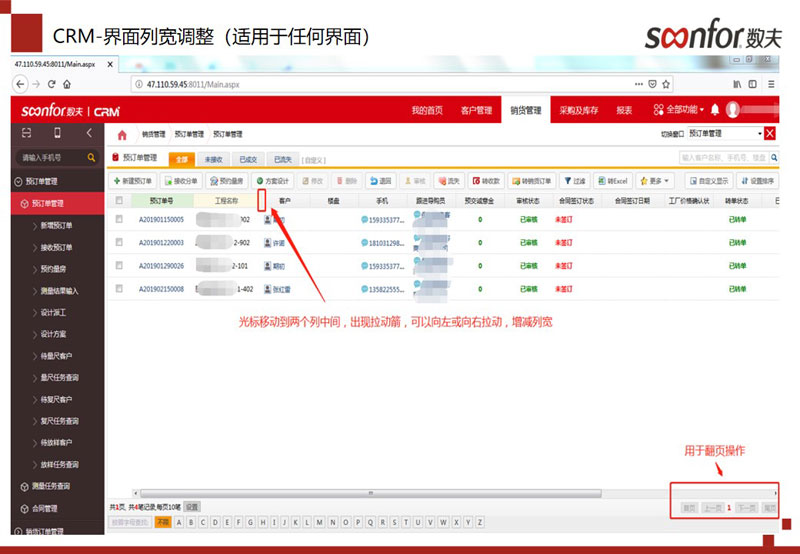The width and height of the screenshot is (800, 554).
Task: Switch to the 客户管理 top menu
Action: tap(476, 110)
